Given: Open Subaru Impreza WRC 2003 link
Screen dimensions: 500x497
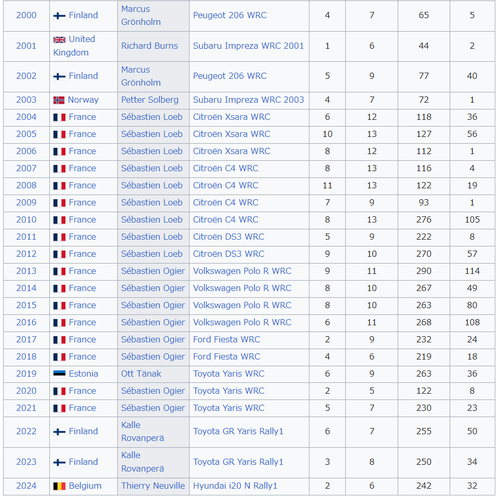Looking at the screenshot, I should [x=248, y=100].
